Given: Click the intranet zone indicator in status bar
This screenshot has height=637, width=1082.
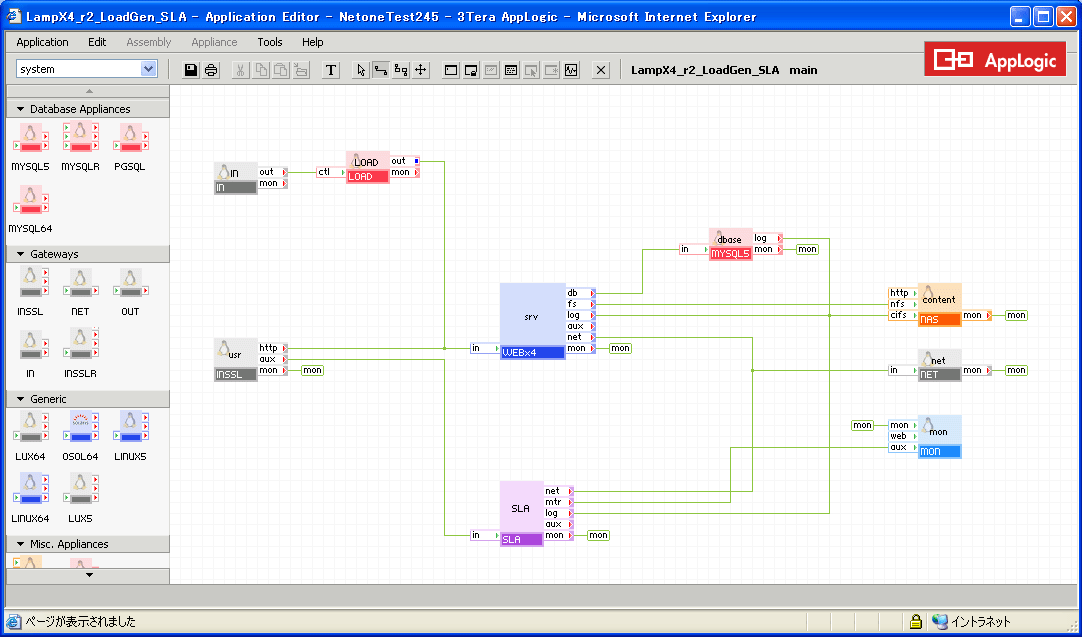Looking at the screenshot, I should (972, 622).
